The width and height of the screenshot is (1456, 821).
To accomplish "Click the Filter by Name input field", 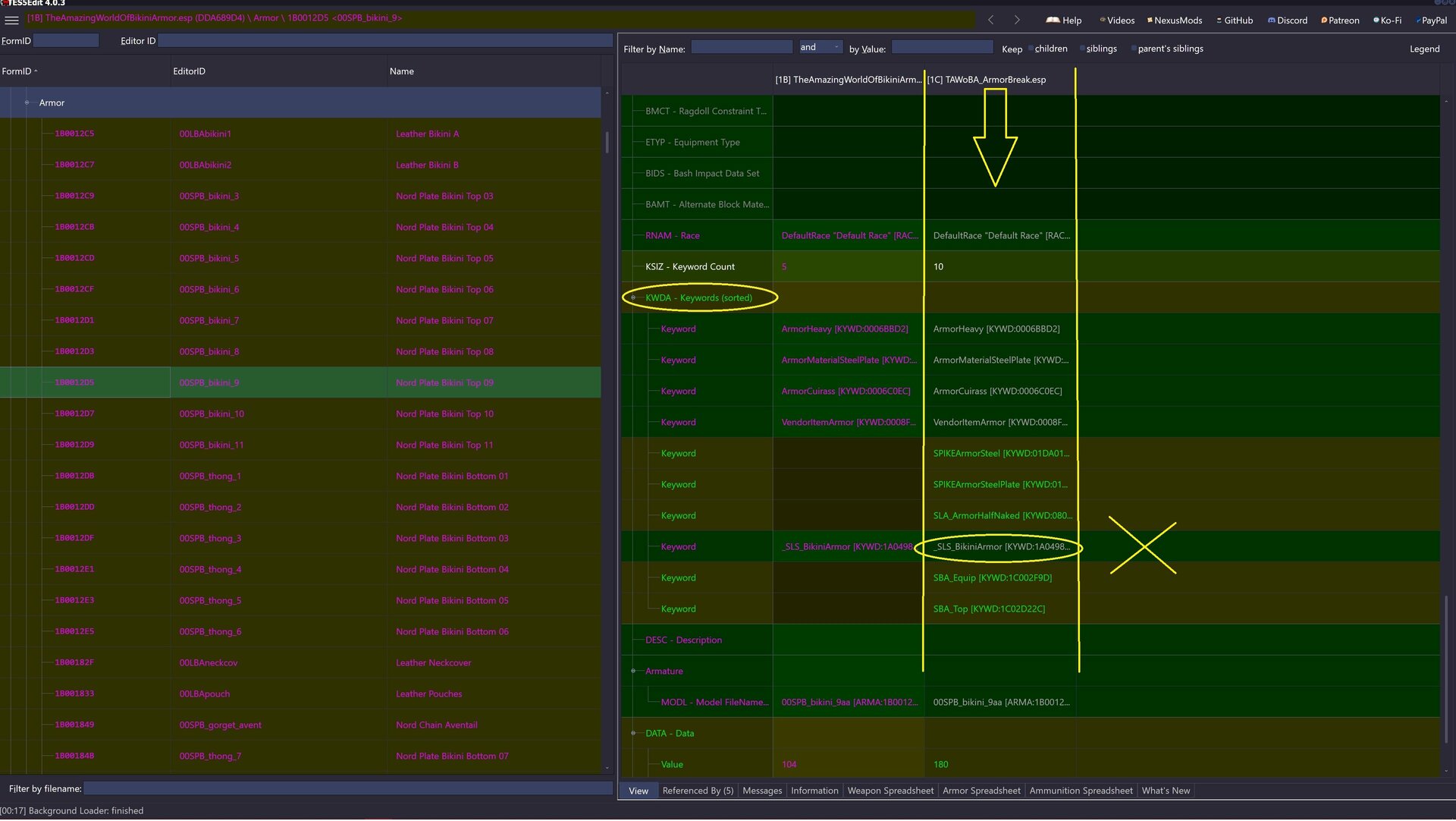I will pyautogui.click(x=742, y=47).
